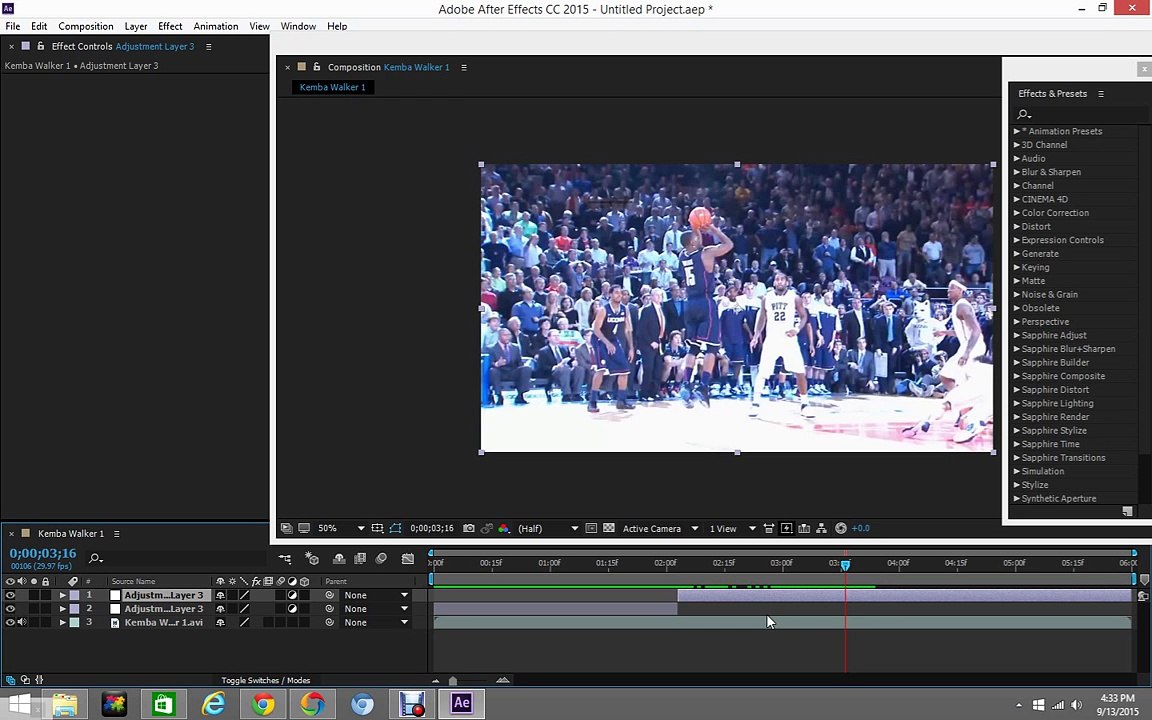This screenshot has height=720, width=1152.
Task: Click the primary viewer monitor icon
Action: click(304, 528)
